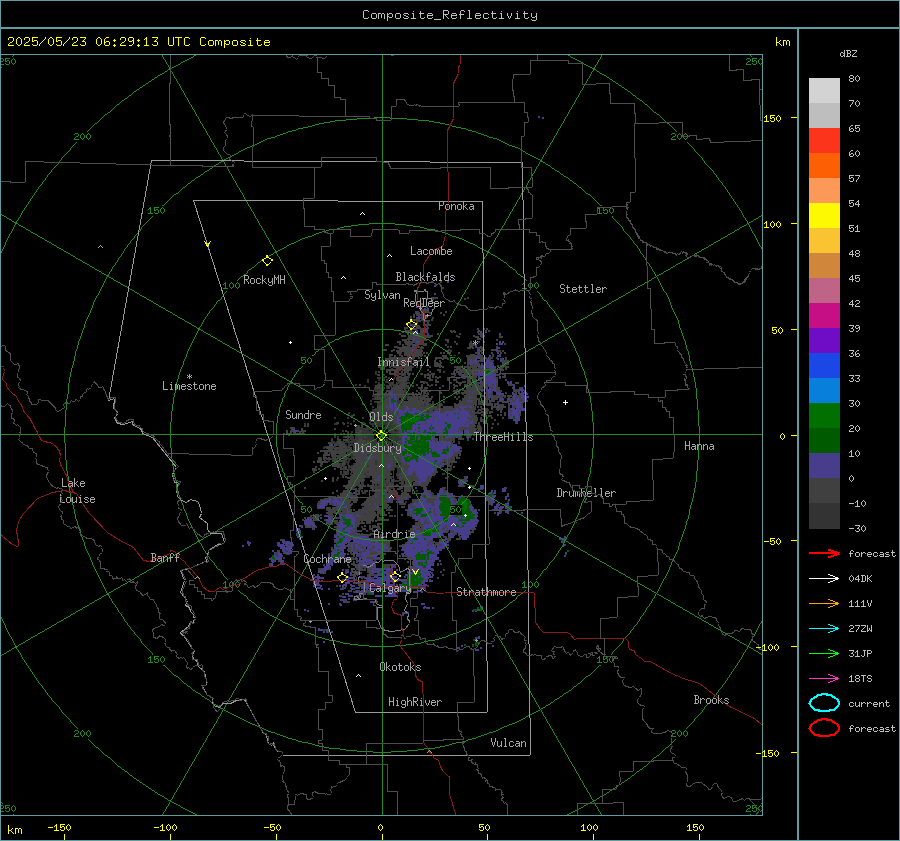Select the magenta 39-42 dBZ swatch
Image resolution: width=900 pixels, height=841 pixels.
click(824, 316)
